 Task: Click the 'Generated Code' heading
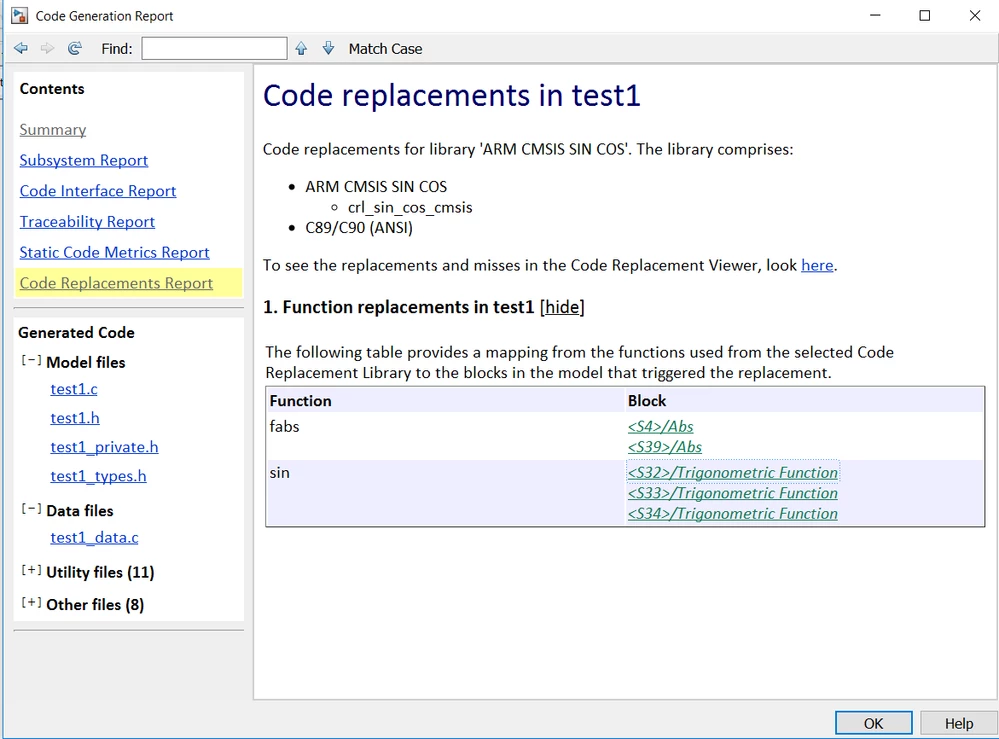tap(76, 333)
